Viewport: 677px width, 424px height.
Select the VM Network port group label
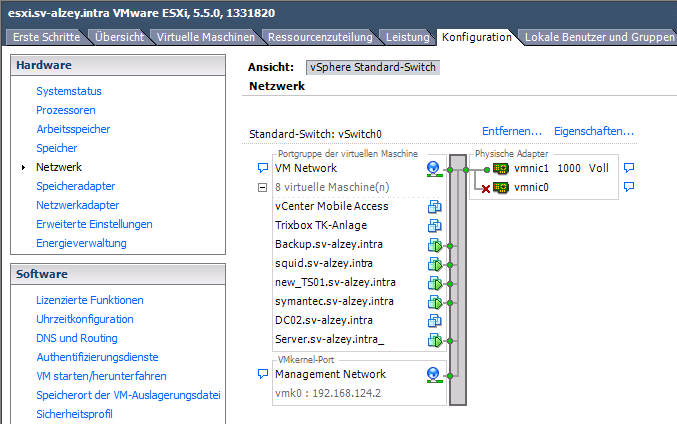306,168
